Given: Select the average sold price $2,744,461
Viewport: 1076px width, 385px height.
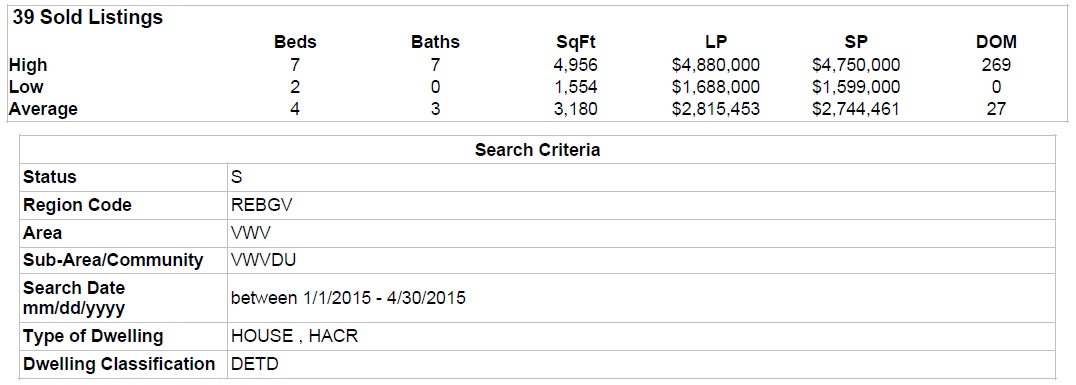Looking at the screenshot, I should (x=856, y=109).
